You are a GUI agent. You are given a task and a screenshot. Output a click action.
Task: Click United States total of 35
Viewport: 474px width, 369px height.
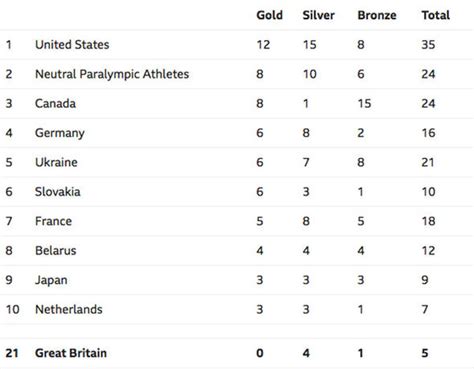[x=428, y=45]
